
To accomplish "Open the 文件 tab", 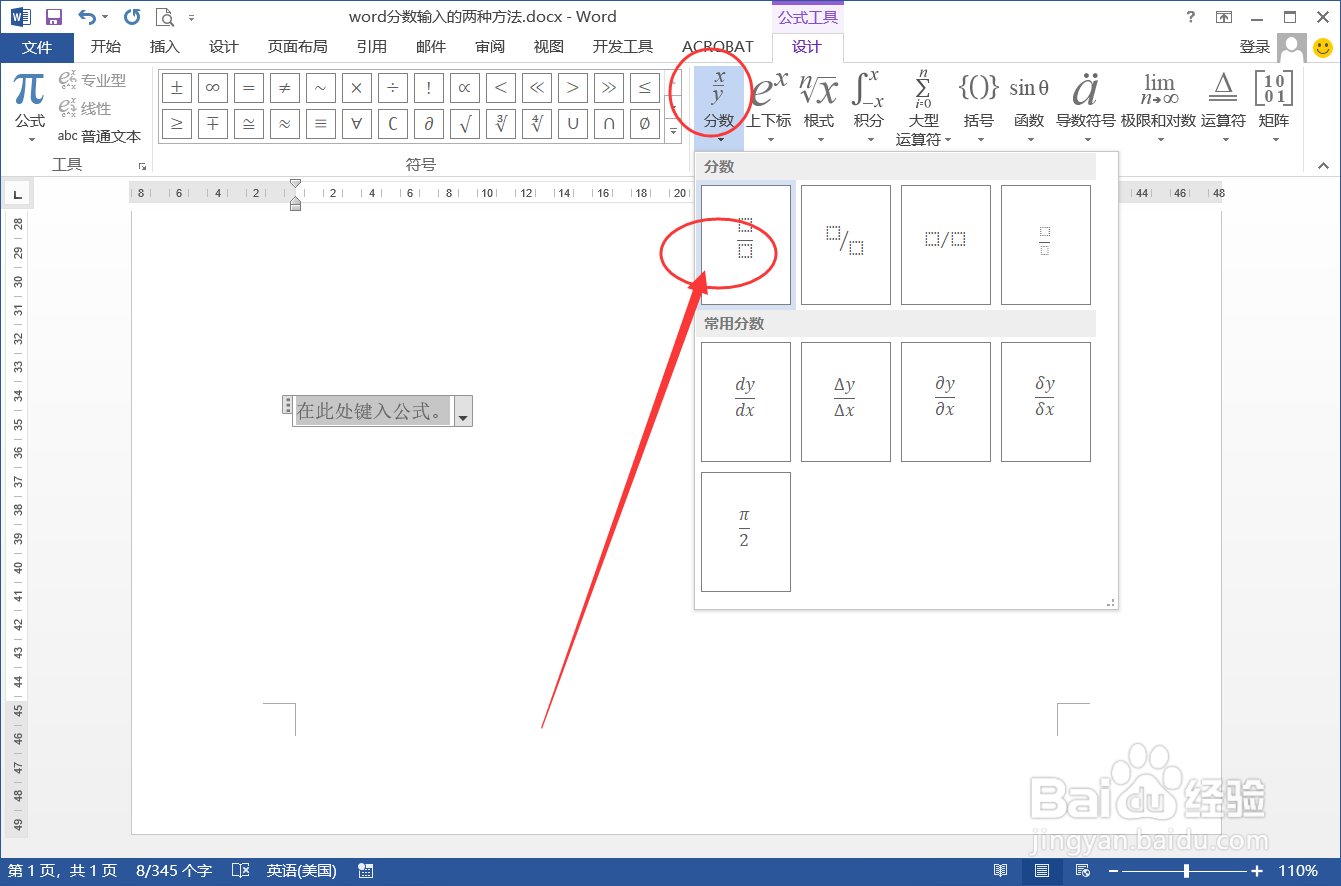I will (37, 47).
